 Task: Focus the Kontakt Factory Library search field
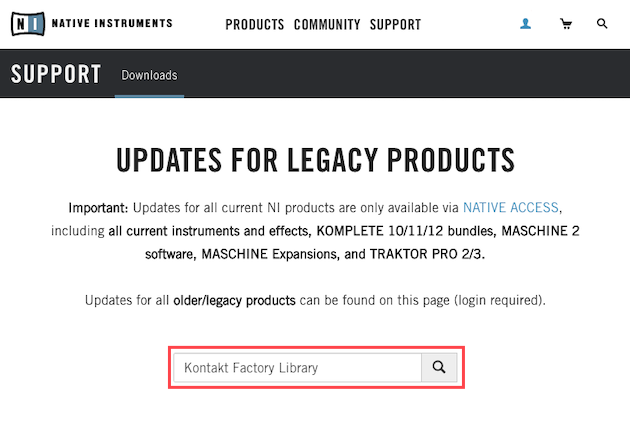[x=297, y=367]
